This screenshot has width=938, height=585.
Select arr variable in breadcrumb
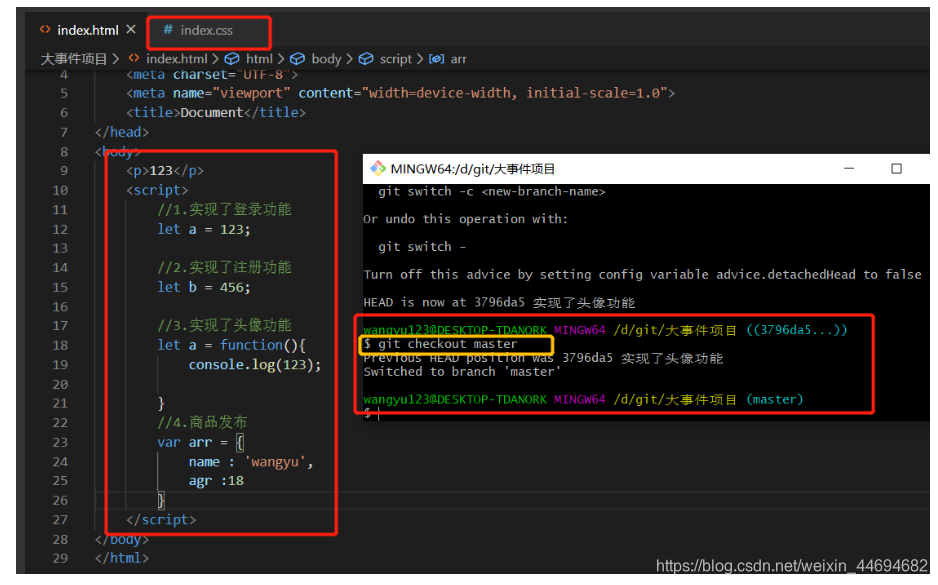click(x=458, y=59)
